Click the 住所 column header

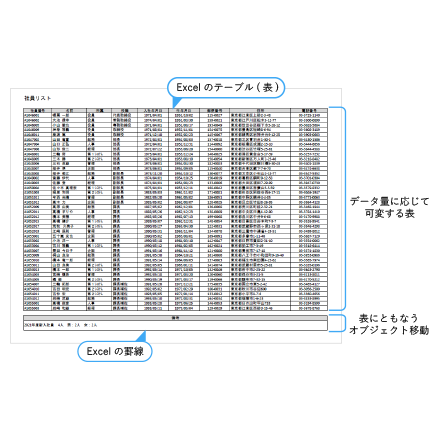(x=260, y=110)
